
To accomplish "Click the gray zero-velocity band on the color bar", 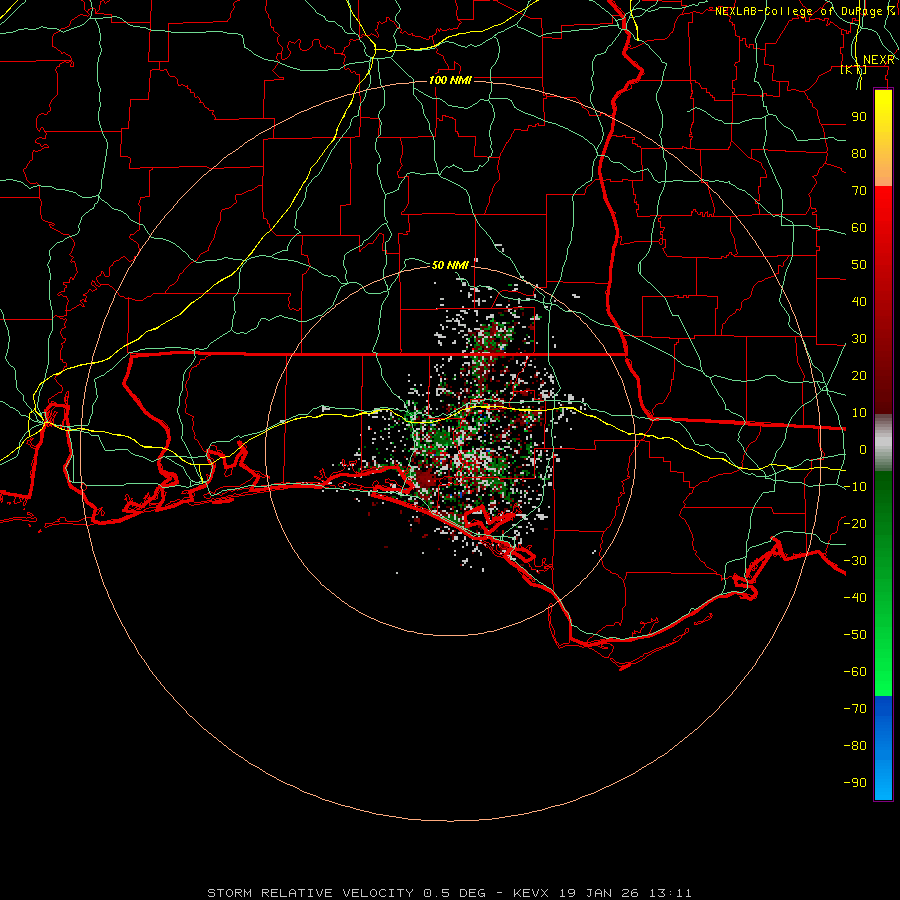I will coord(883,443).
